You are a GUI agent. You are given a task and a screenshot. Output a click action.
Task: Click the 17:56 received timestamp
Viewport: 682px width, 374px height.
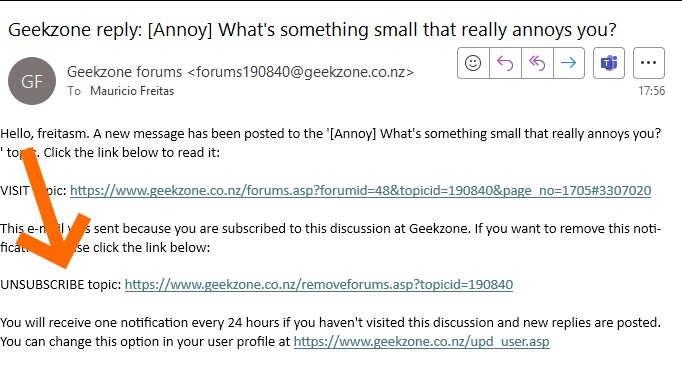[x=651, y=91]
